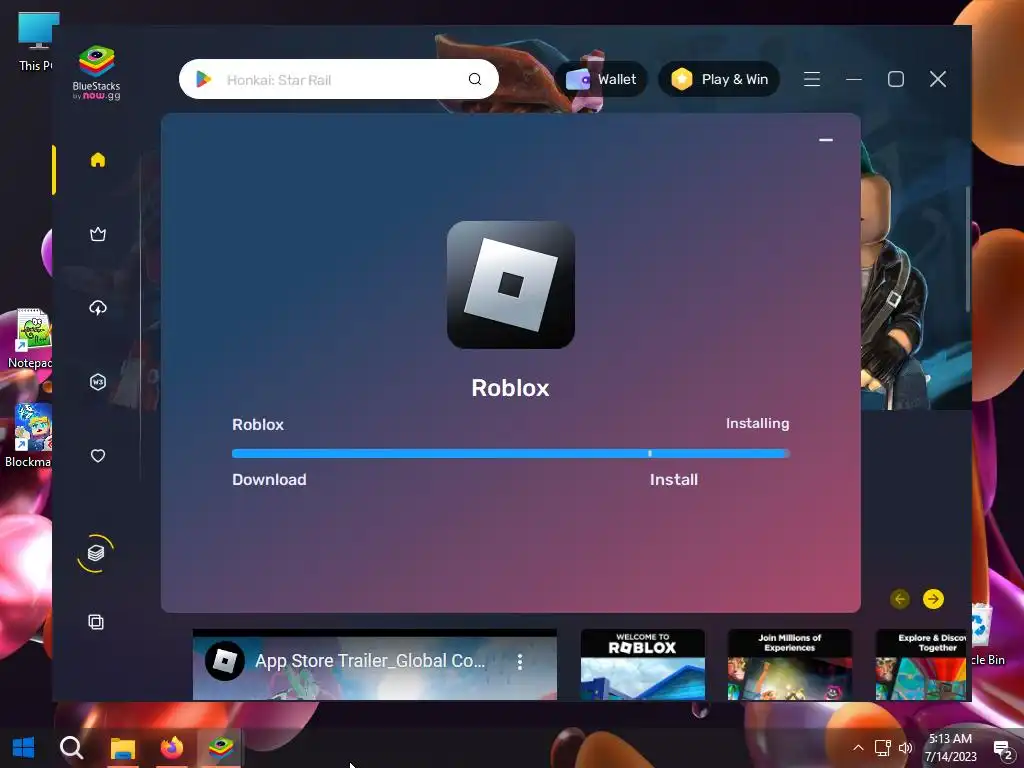The height and width of the screenshot is (768, 1024).
Task: Open the heart favorites sidebar icon
Action: point(98,456)
